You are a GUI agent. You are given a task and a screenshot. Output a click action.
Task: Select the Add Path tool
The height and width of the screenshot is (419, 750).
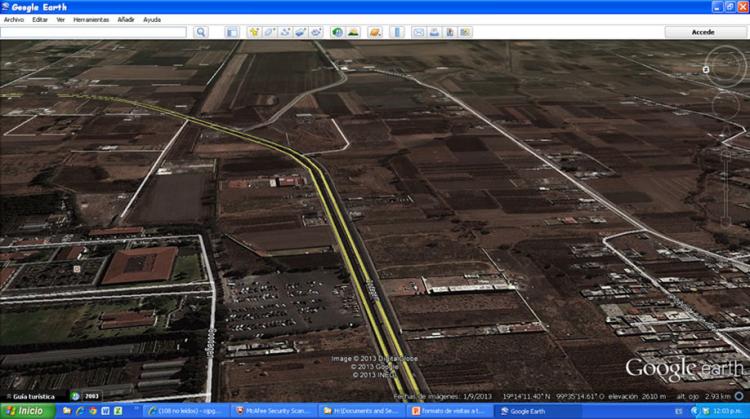click(285, 32)
